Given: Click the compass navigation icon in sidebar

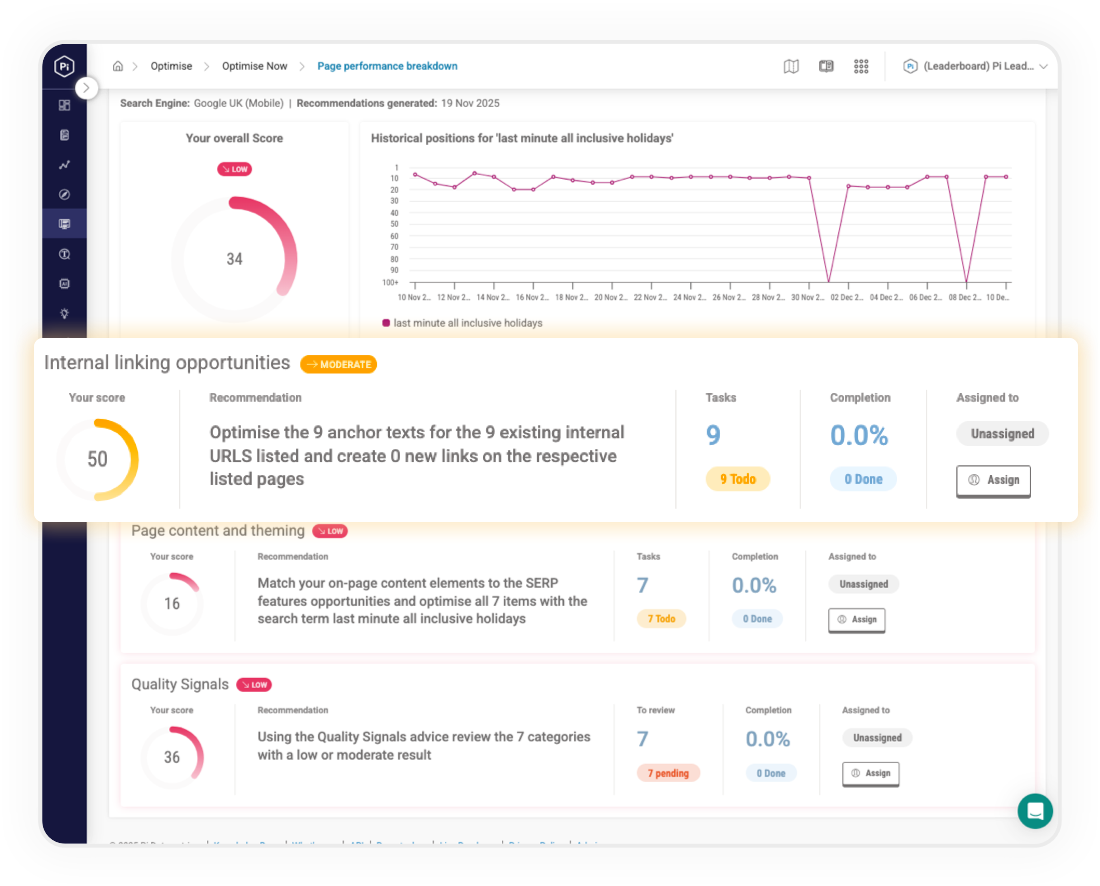Looking at the screenshot, I should point(64,194).
